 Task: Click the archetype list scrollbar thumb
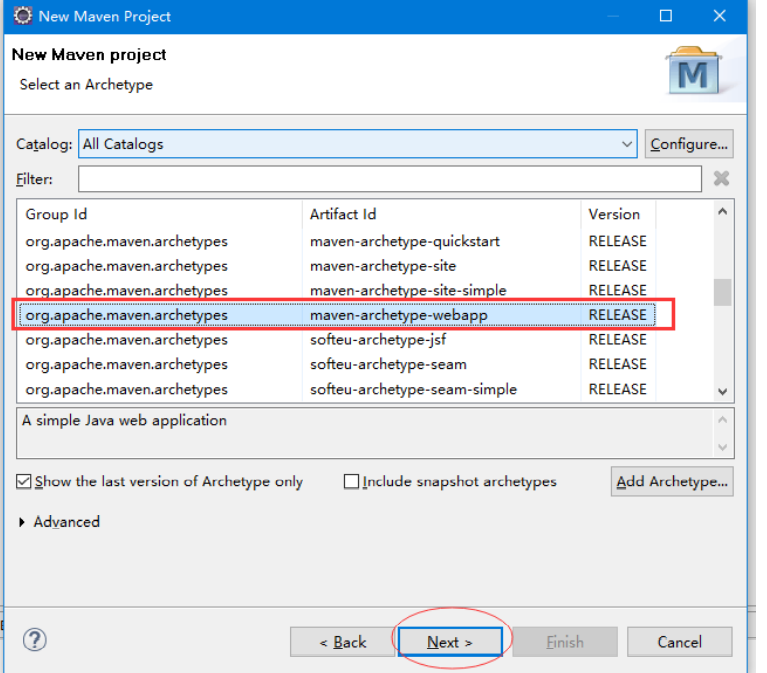pyautogui.click(x=722, y=292)
